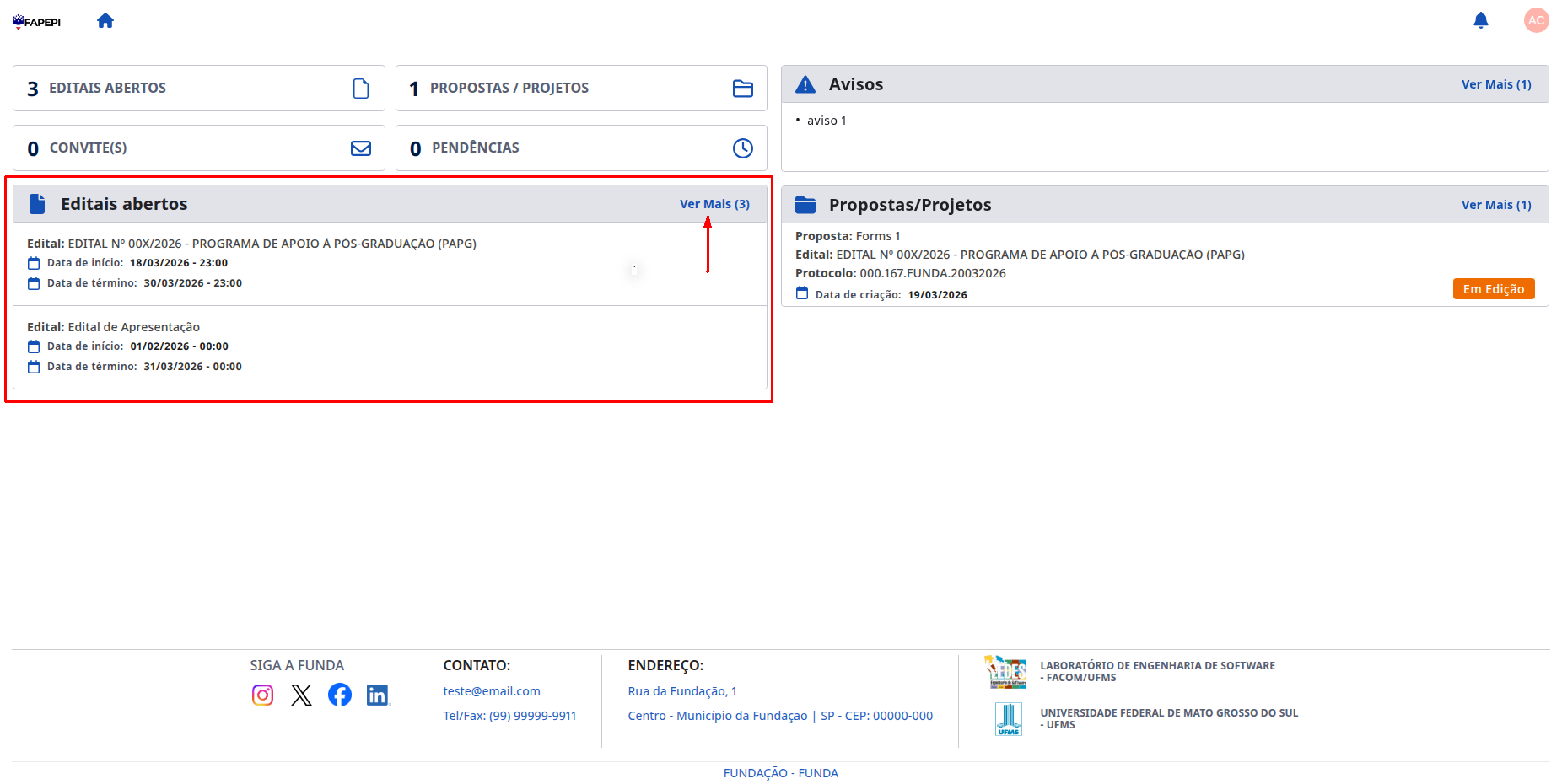Click calendar icon next to início 01/02/2026
The width and height of the screenshot is (1562, 784).
pos(34,346)
